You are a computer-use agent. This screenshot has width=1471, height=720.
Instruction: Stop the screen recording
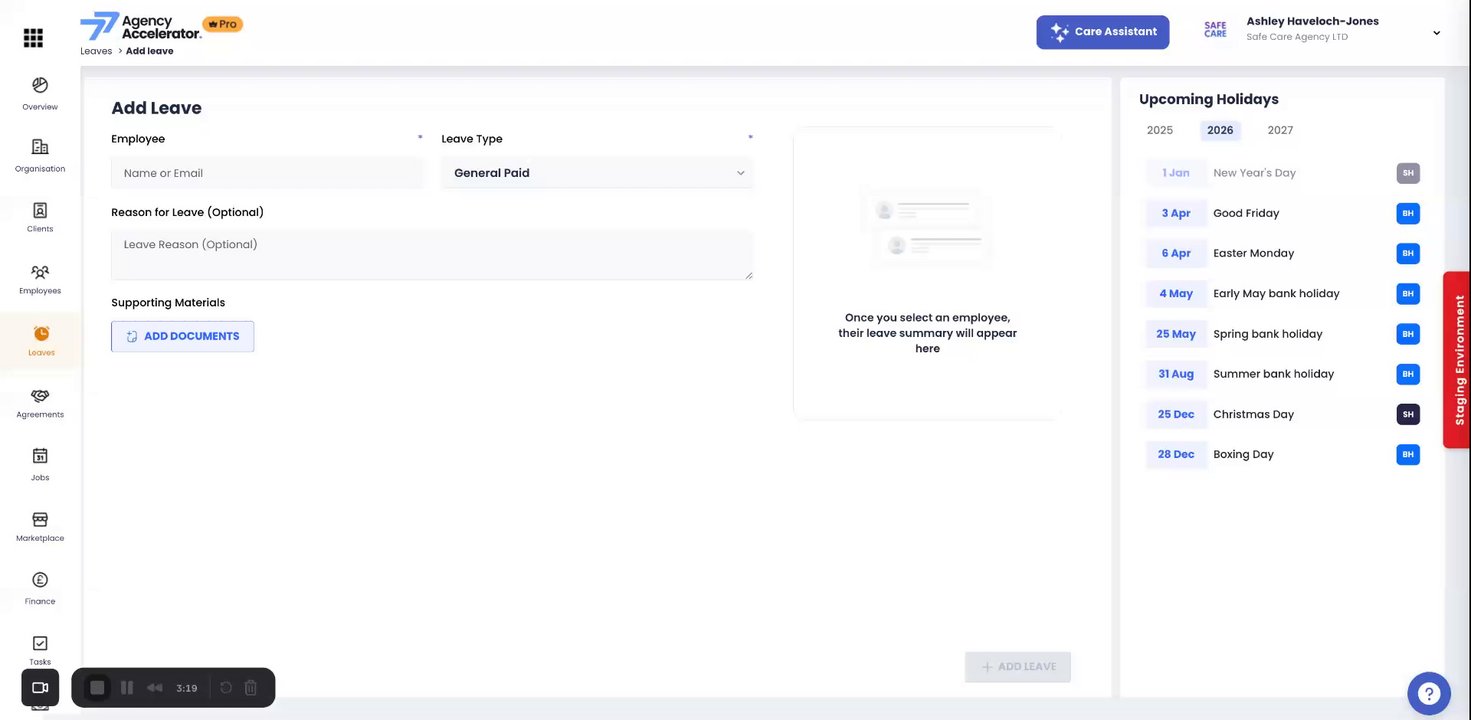(97, 688)
